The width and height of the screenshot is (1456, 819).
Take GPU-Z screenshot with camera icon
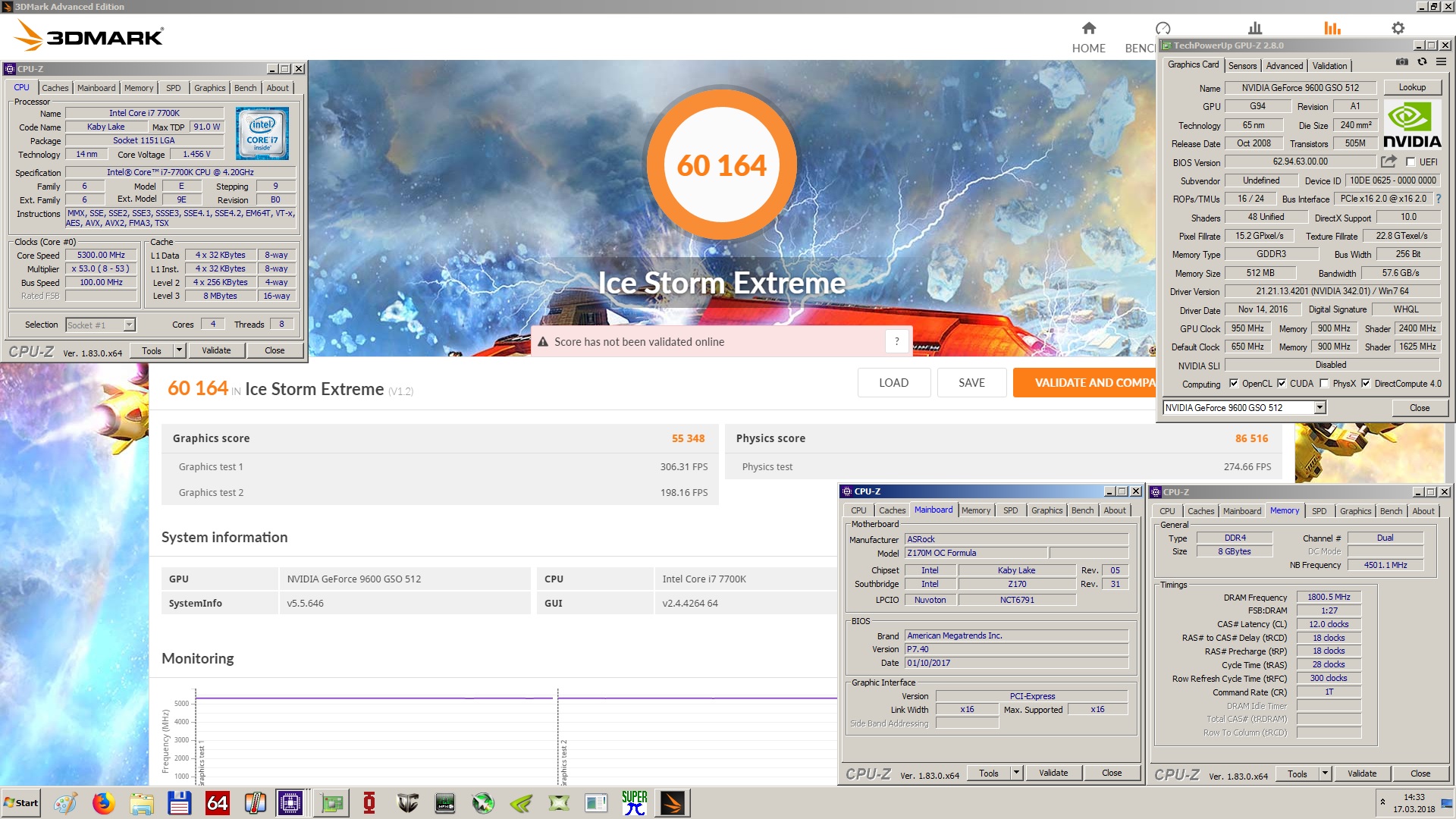1402,62
